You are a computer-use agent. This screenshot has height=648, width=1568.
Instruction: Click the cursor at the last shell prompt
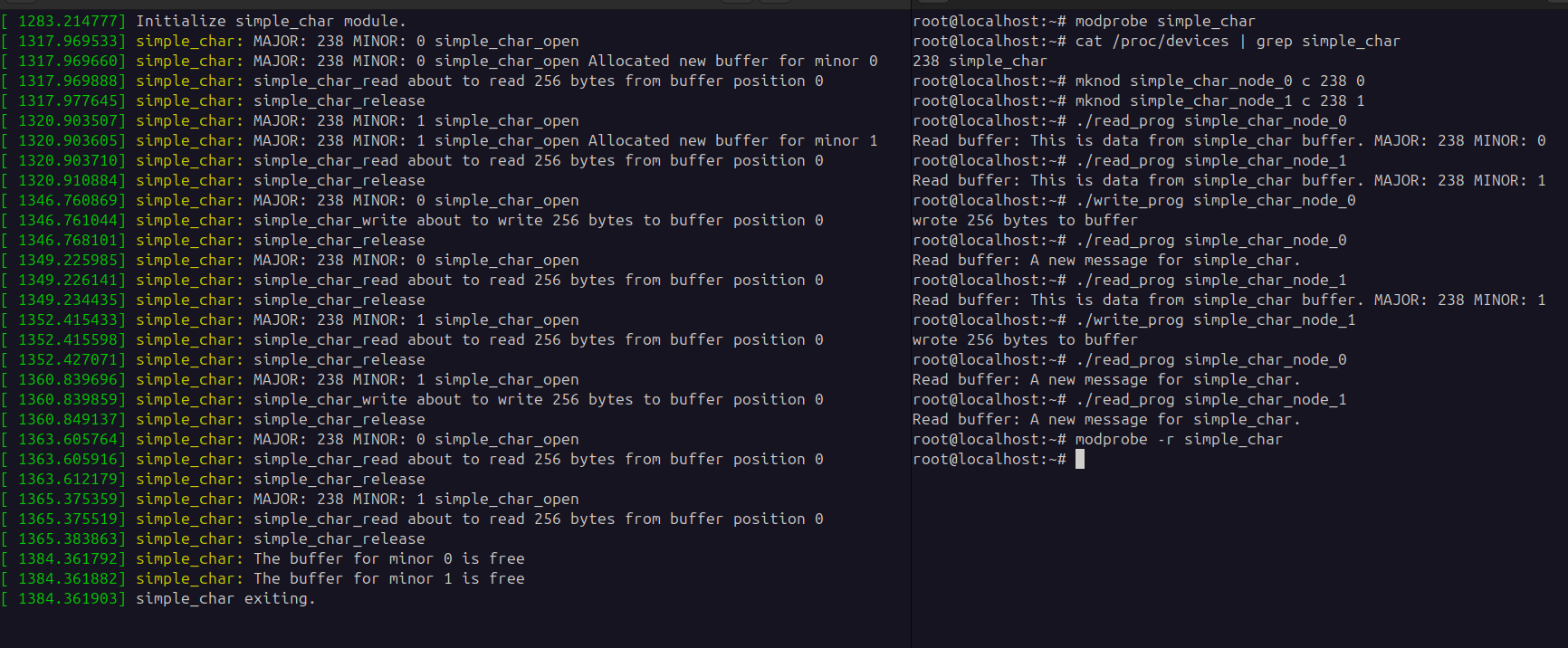[1080, 460]
